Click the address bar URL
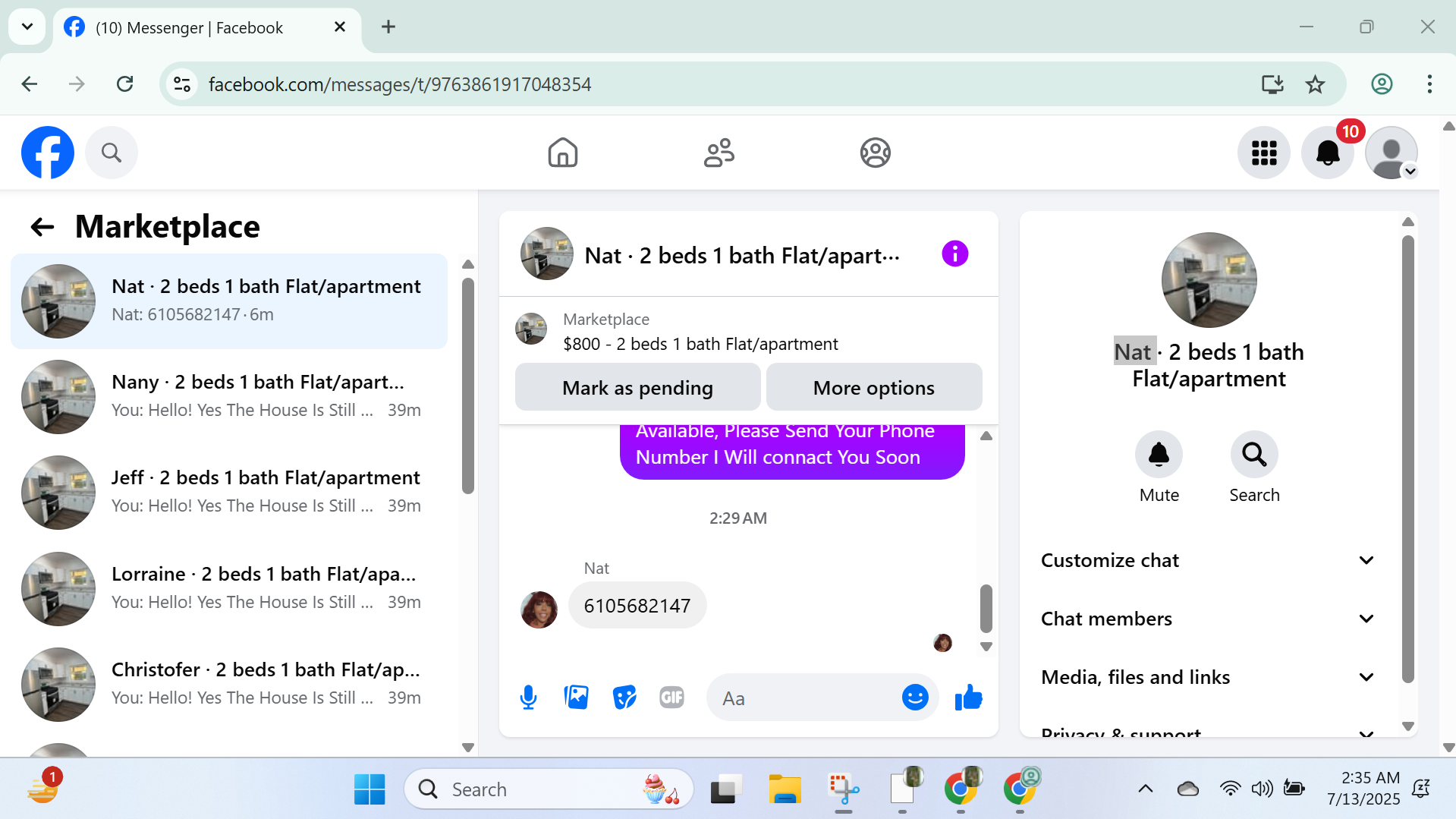 point(399,84)
